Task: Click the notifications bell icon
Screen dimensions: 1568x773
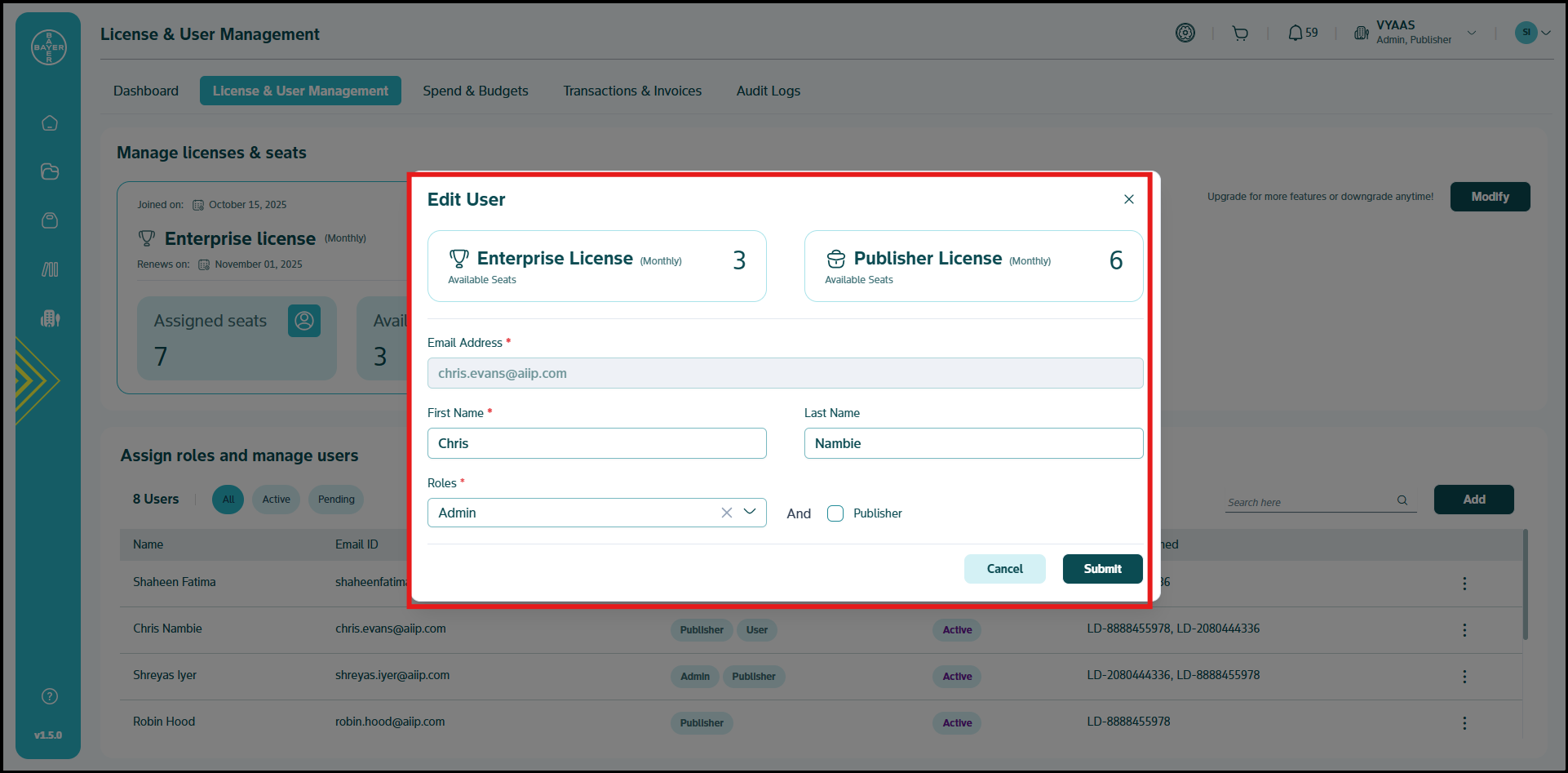Action: (1295, 33)
